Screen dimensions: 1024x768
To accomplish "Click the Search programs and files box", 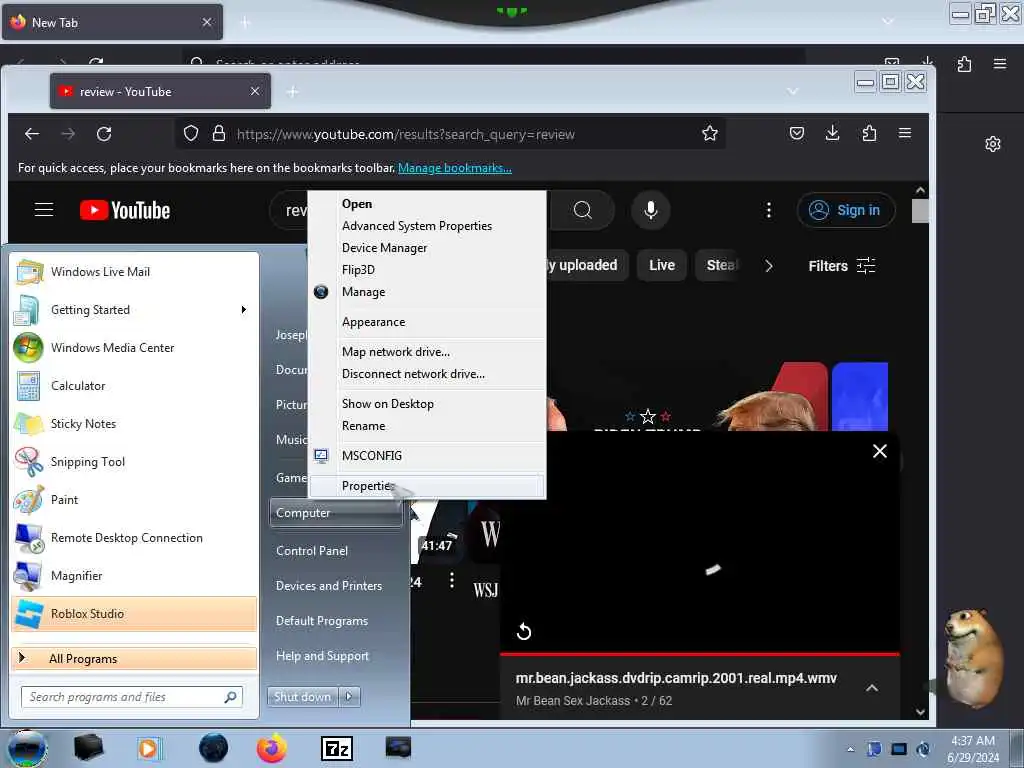I will 132,697.
